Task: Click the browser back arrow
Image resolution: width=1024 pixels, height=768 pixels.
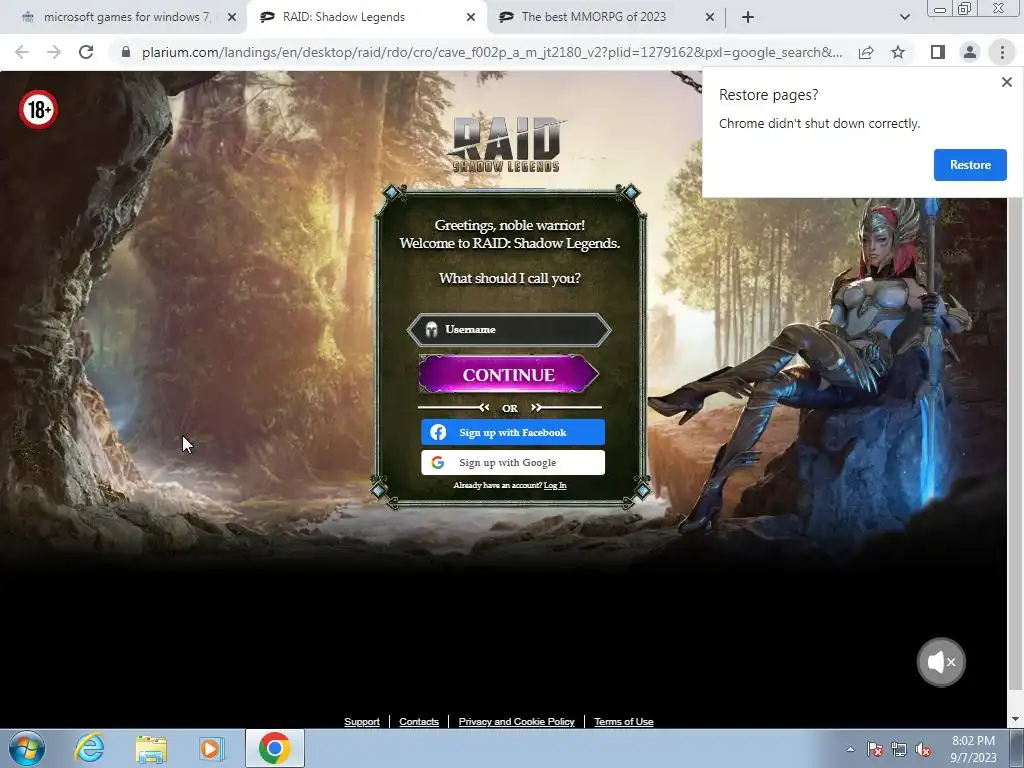Action: point(22,52)
